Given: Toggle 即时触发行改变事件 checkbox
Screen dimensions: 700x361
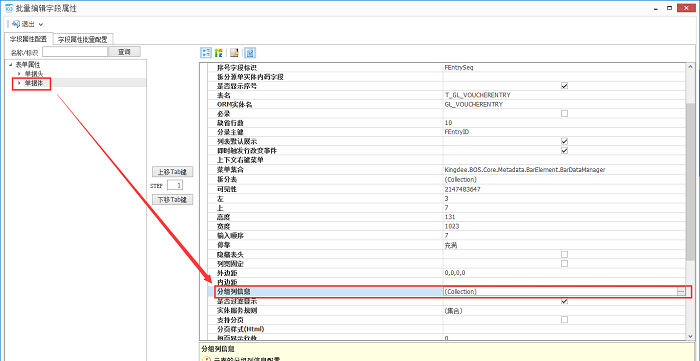Looking at the screenshot, I should click(x=564, y=151).
